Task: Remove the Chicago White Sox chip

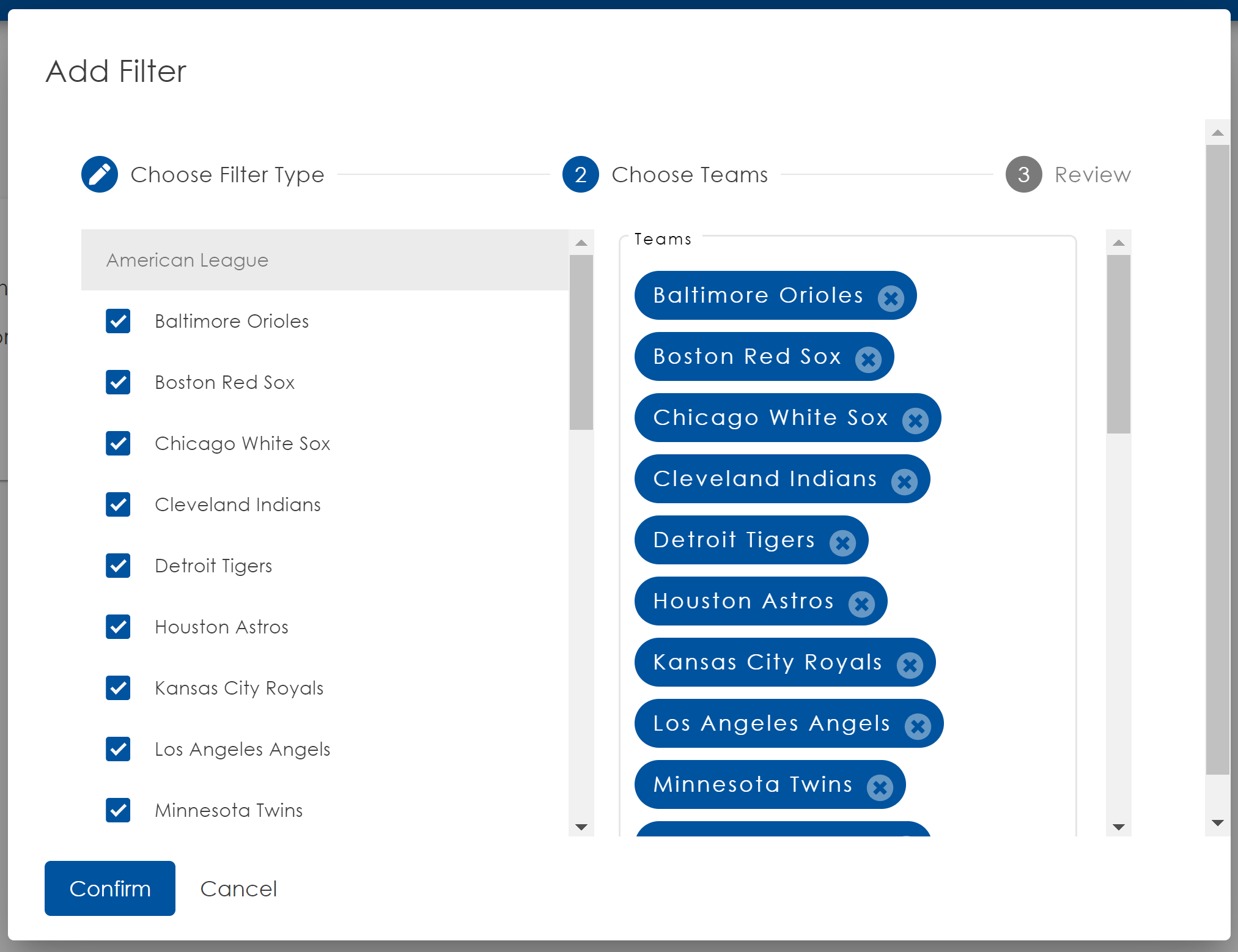Action: 915,421
